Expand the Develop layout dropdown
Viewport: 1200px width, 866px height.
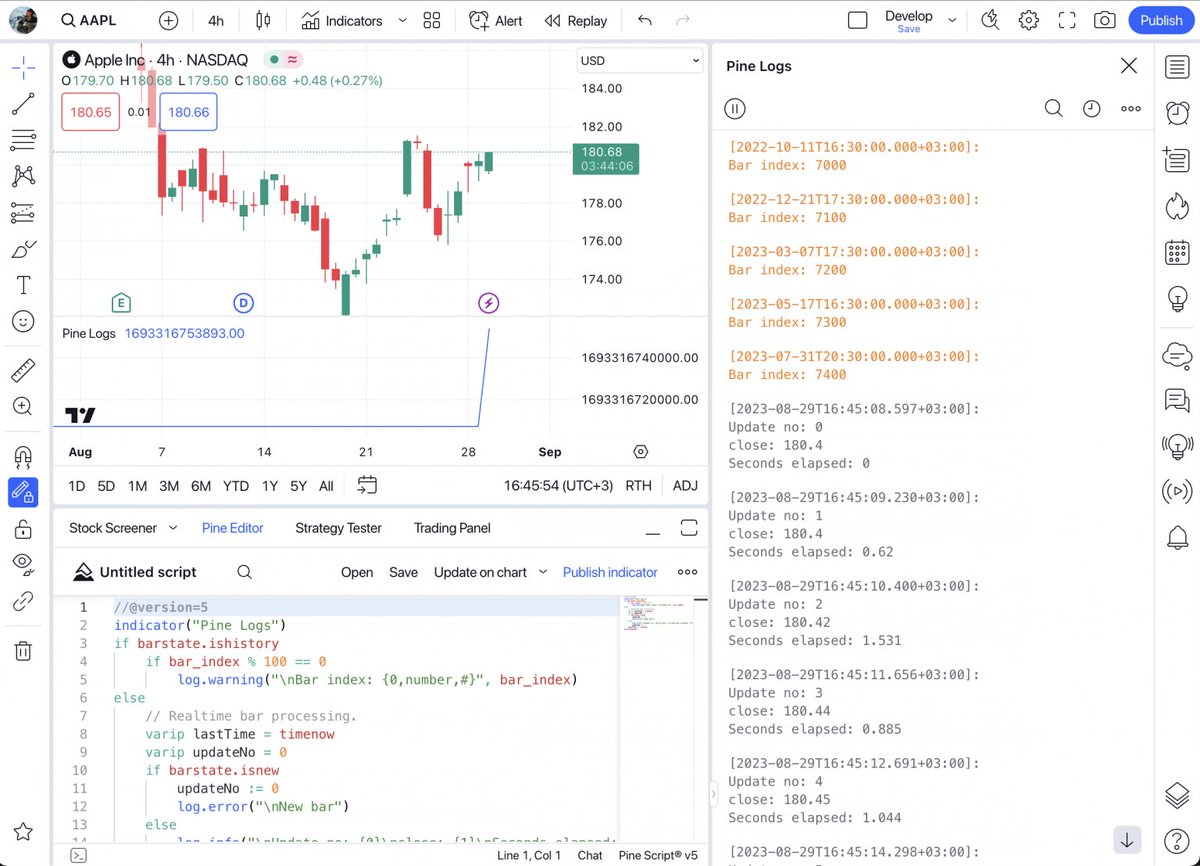tap(952, 20)
